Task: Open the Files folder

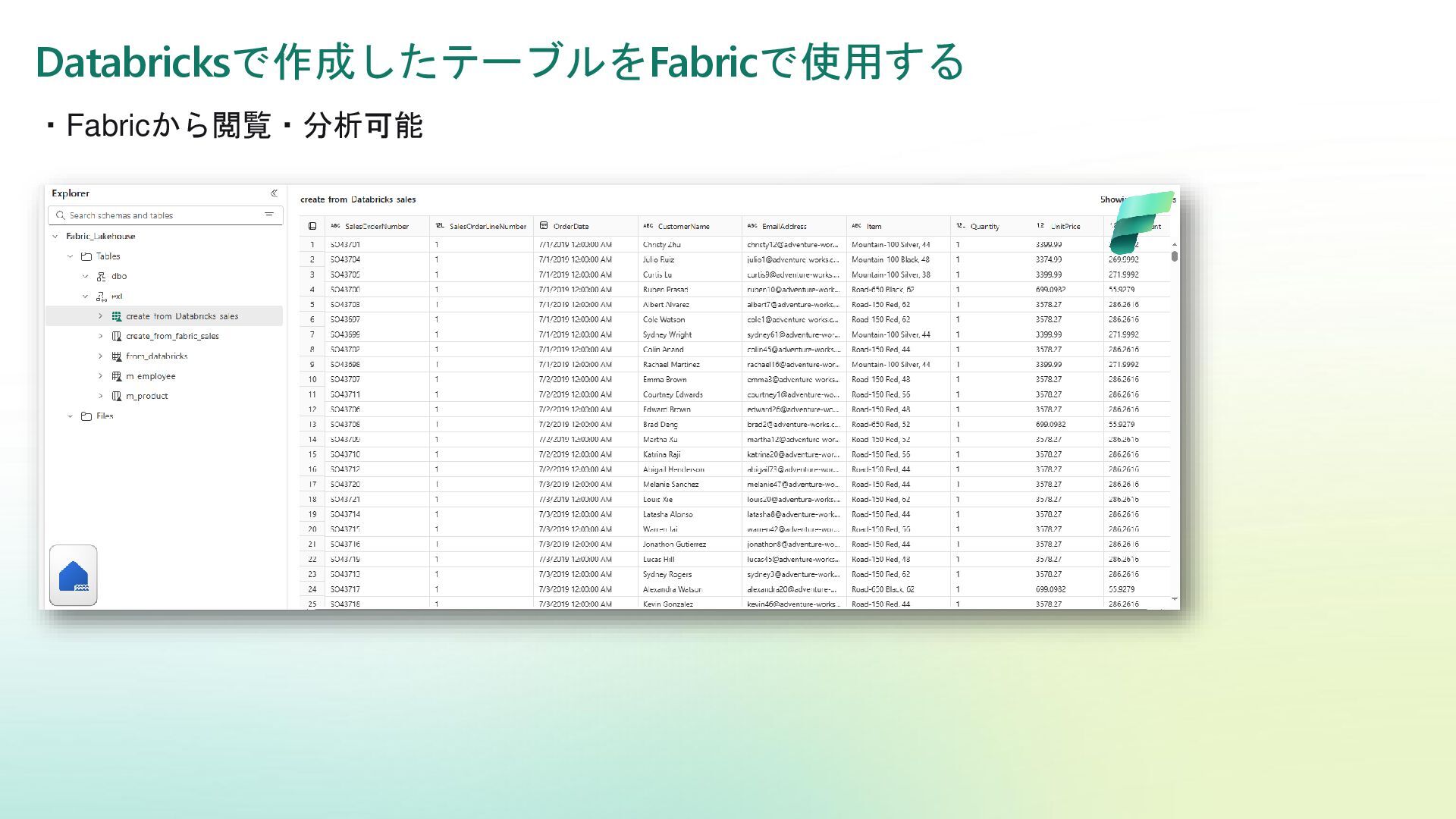Action: coord(105,416)
